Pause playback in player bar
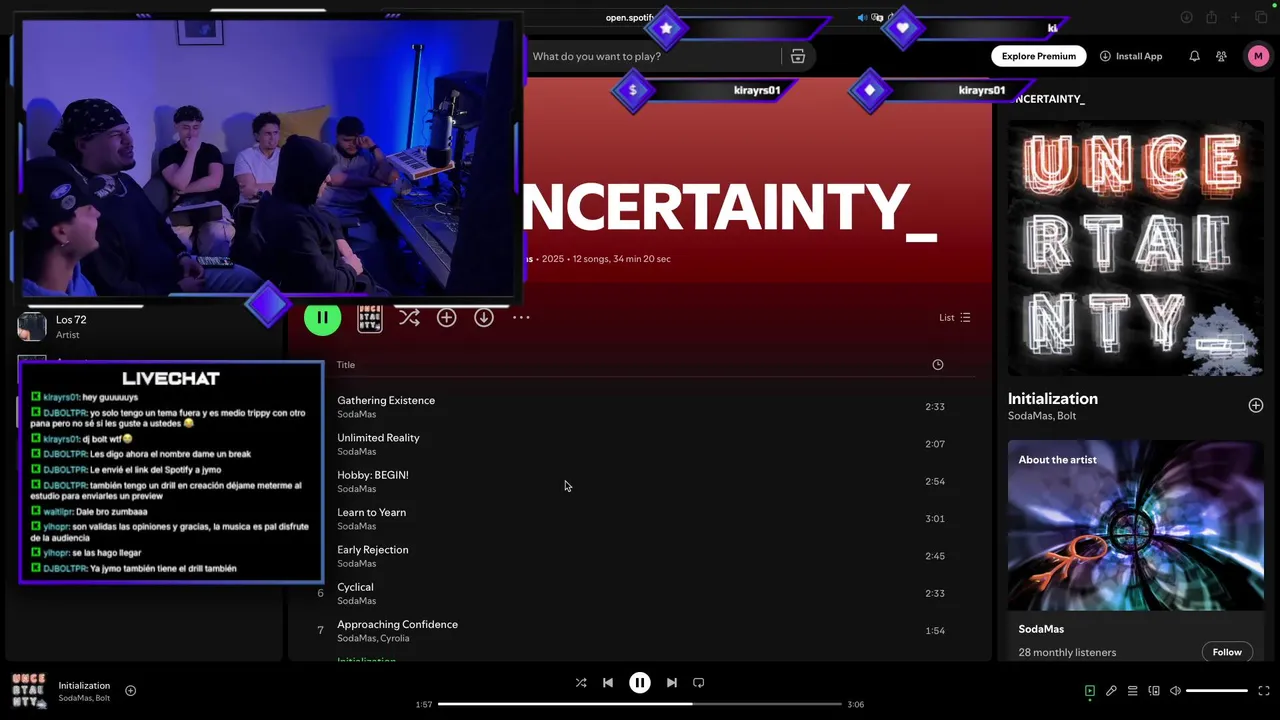 point(640,683)
